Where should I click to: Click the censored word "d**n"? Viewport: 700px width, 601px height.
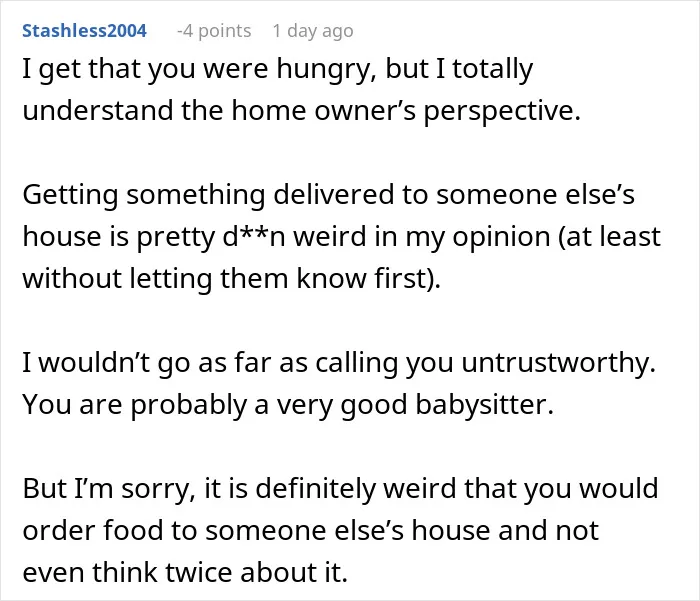point(253,237)
